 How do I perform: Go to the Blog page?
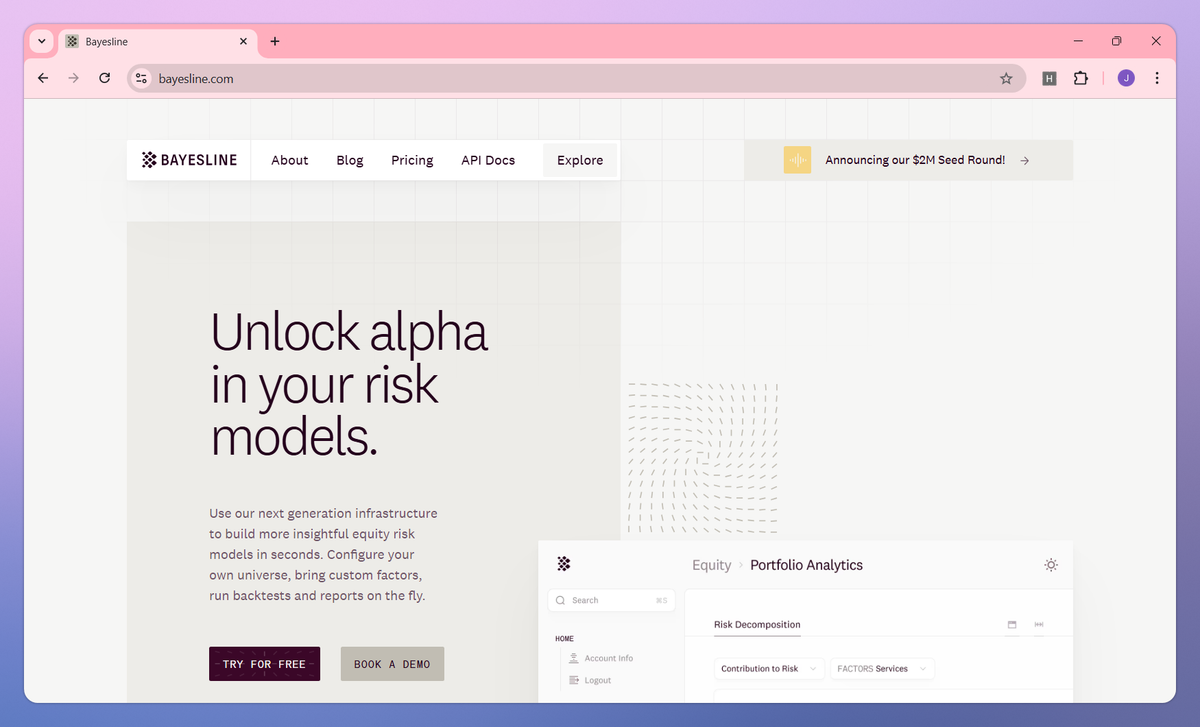pos(350,160)
